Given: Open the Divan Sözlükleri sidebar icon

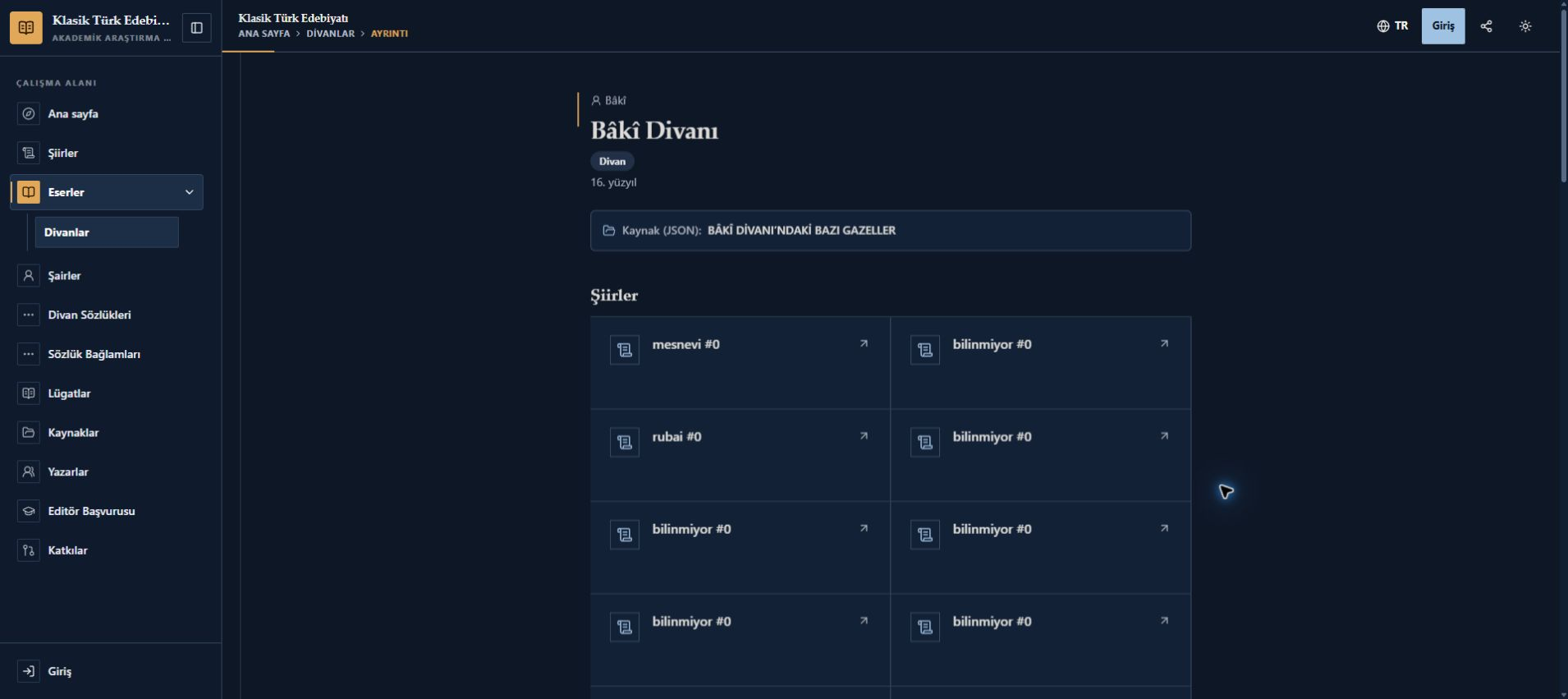Looking at the screenshot, I should [29, 315].
